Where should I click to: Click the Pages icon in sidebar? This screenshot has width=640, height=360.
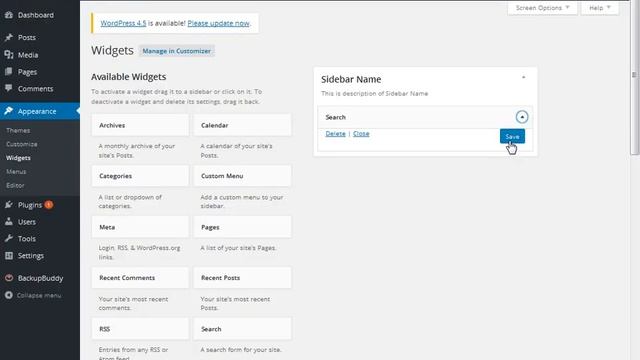[x=9, y=72]
